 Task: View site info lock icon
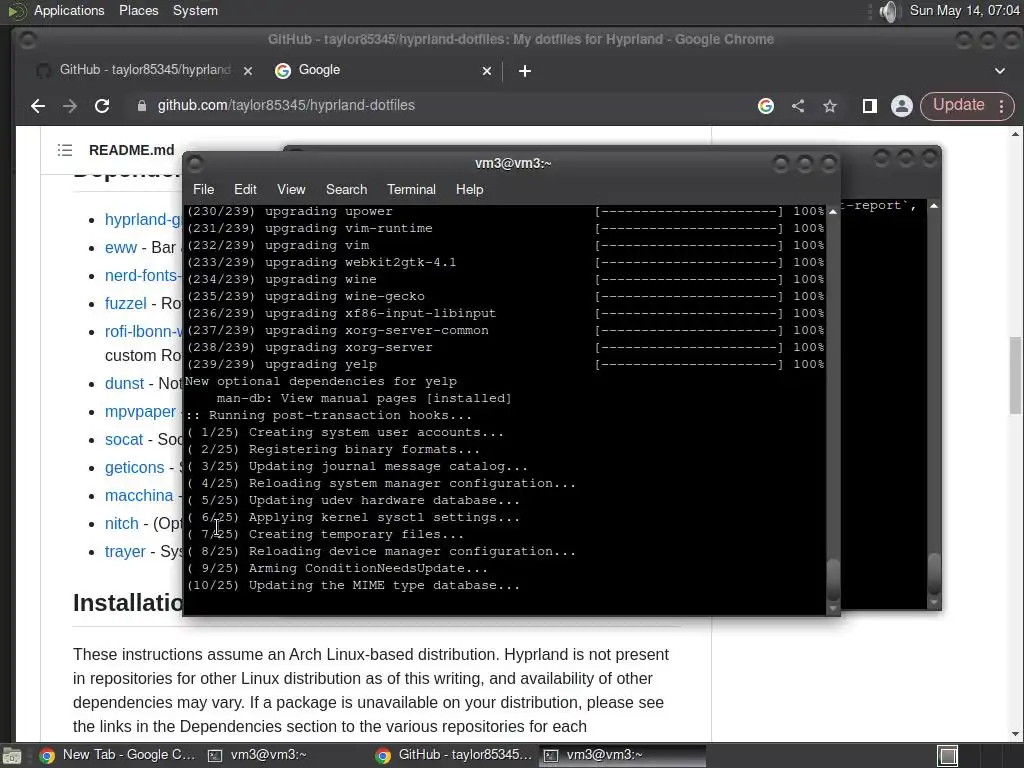(x=142, y=106)
